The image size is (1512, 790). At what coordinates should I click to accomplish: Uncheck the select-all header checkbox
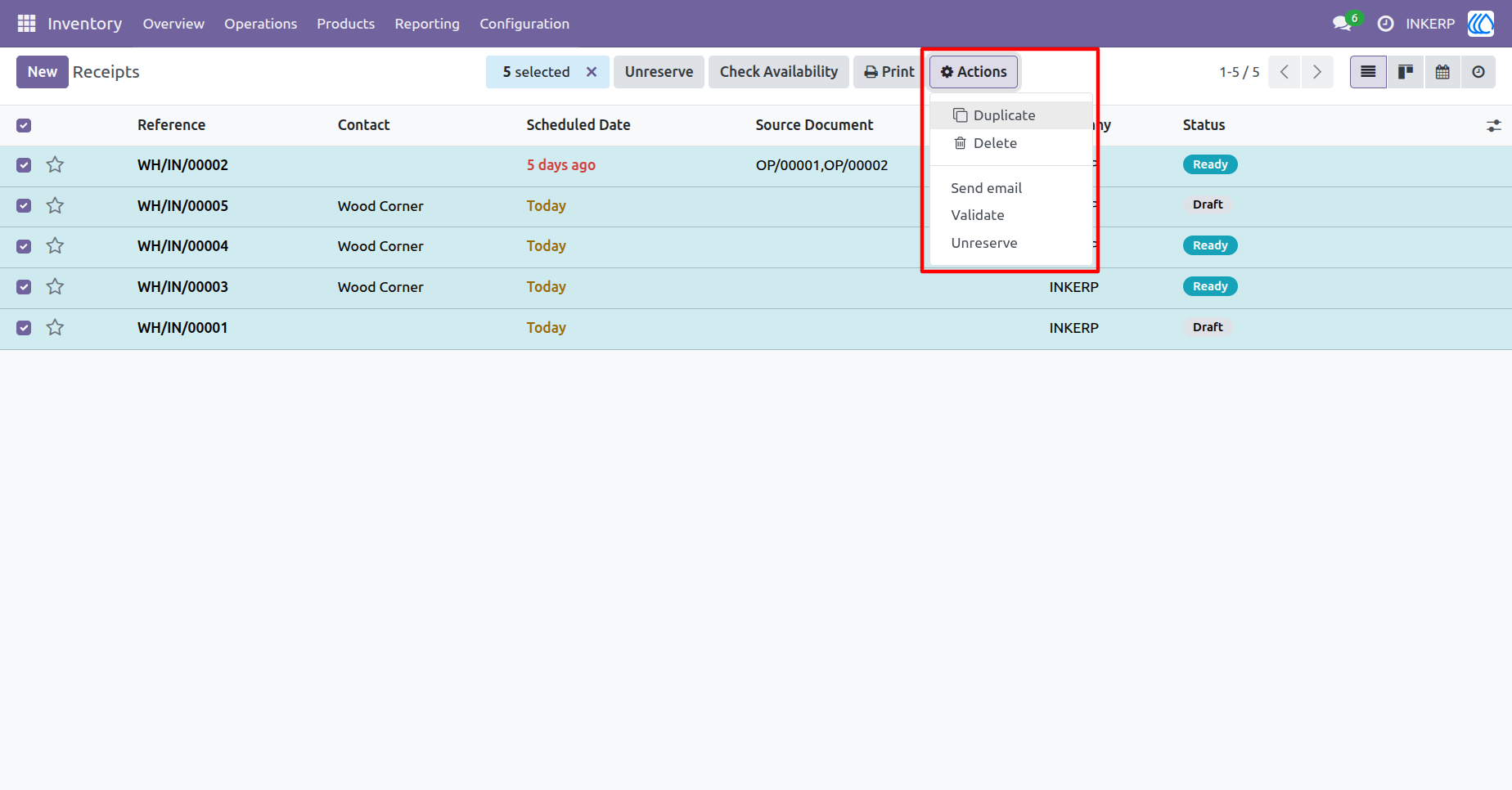click(24, 125)
